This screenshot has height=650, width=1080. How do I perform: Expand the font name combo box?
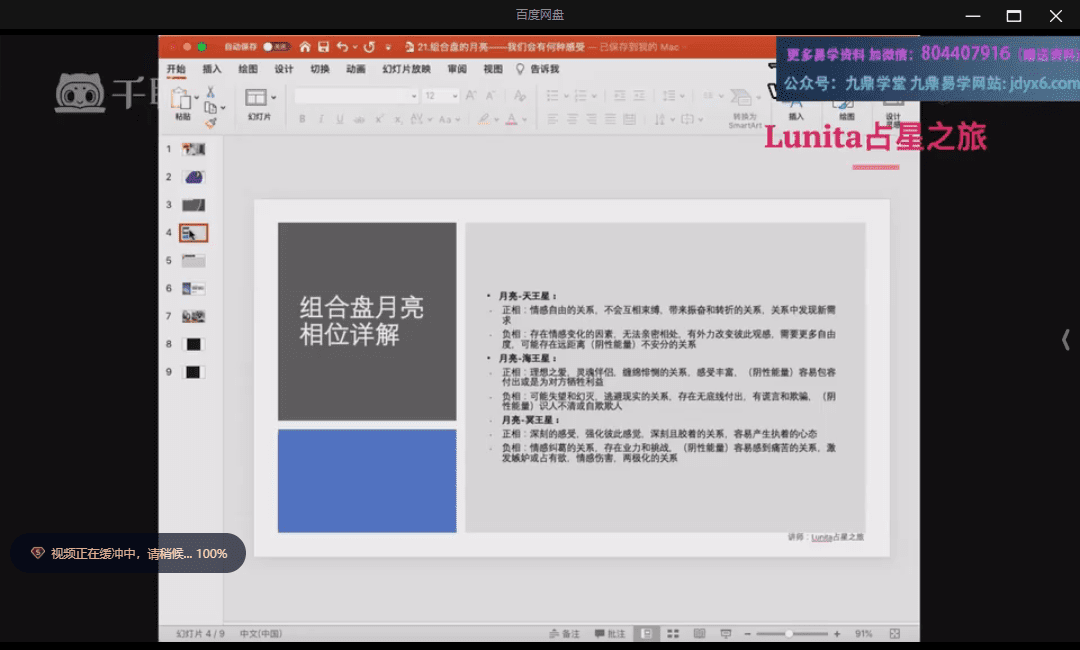point(414,96)
